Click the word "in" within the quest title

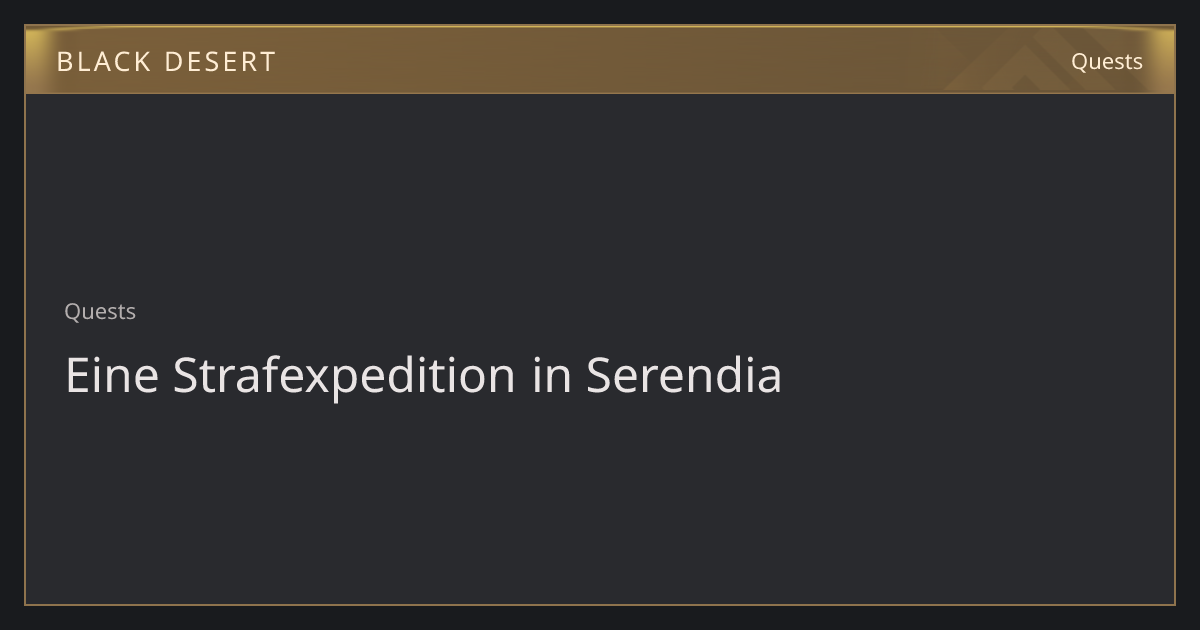click(551, 375)
